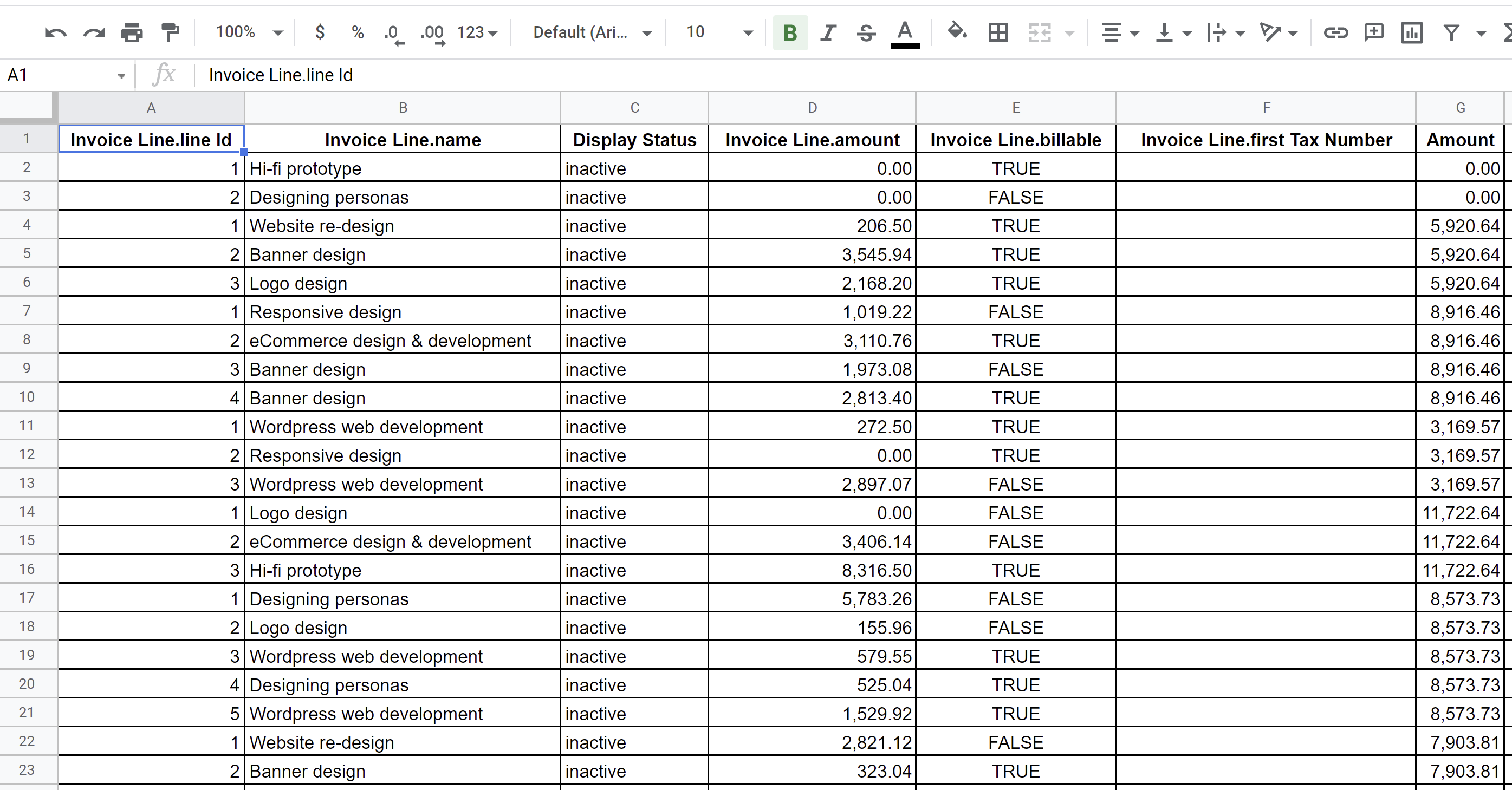Click the 'eCommerce design & development' cell in row 8
This screenshot has width=1512, height=790.
pyautogui.click(x=403, y=340)
